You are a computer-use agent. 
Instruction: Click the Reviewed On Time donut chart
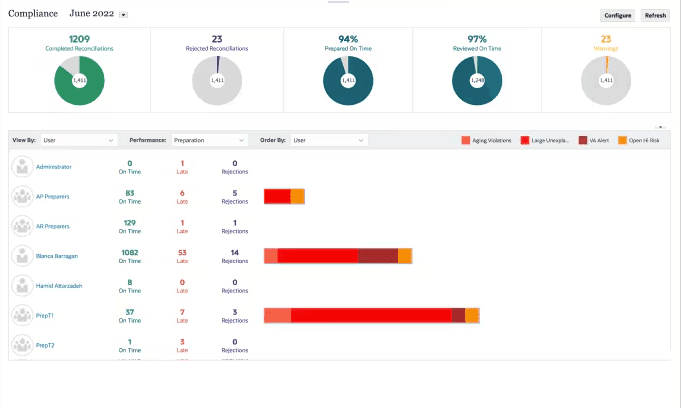476,80
